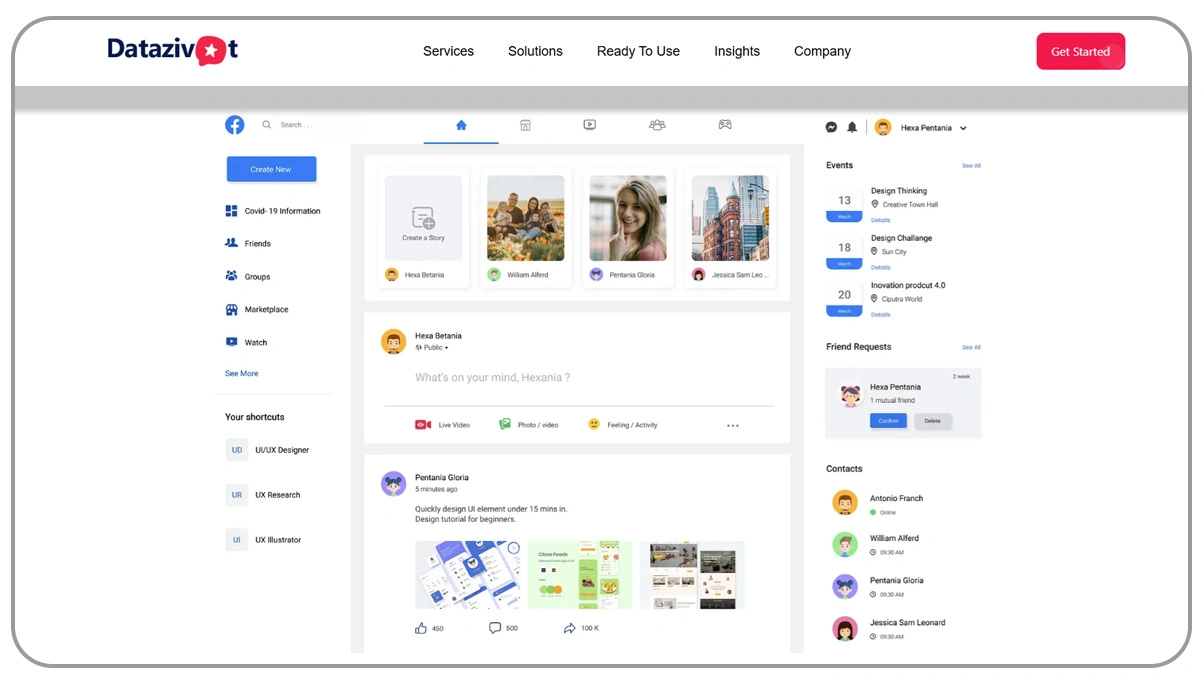Screen dimensions: 1202x684
Task: Confirm the Hexa Pentania friend request
Action: pyautogui.click(x=888, y=421)
